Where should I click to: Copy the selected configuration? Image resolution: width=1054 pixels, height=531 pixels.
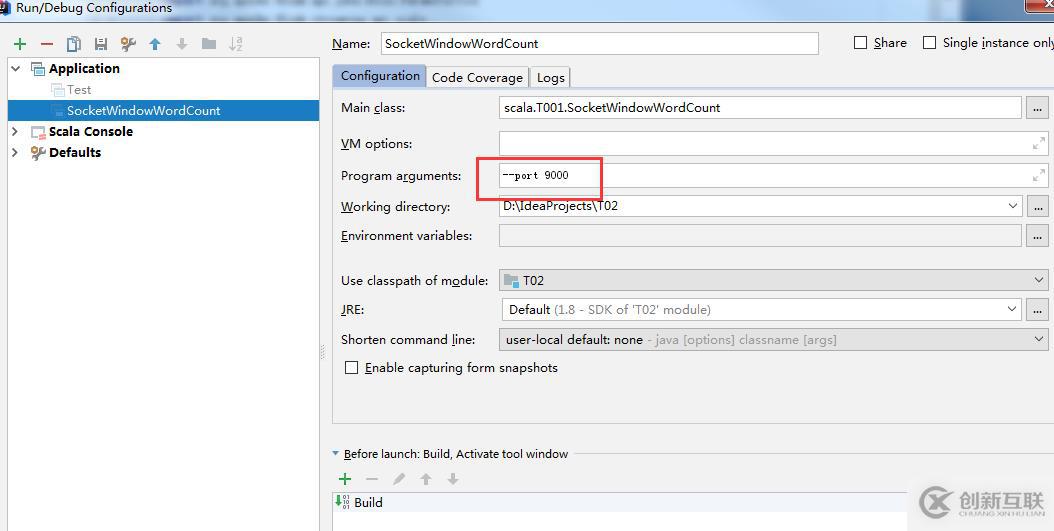point(74,44)
